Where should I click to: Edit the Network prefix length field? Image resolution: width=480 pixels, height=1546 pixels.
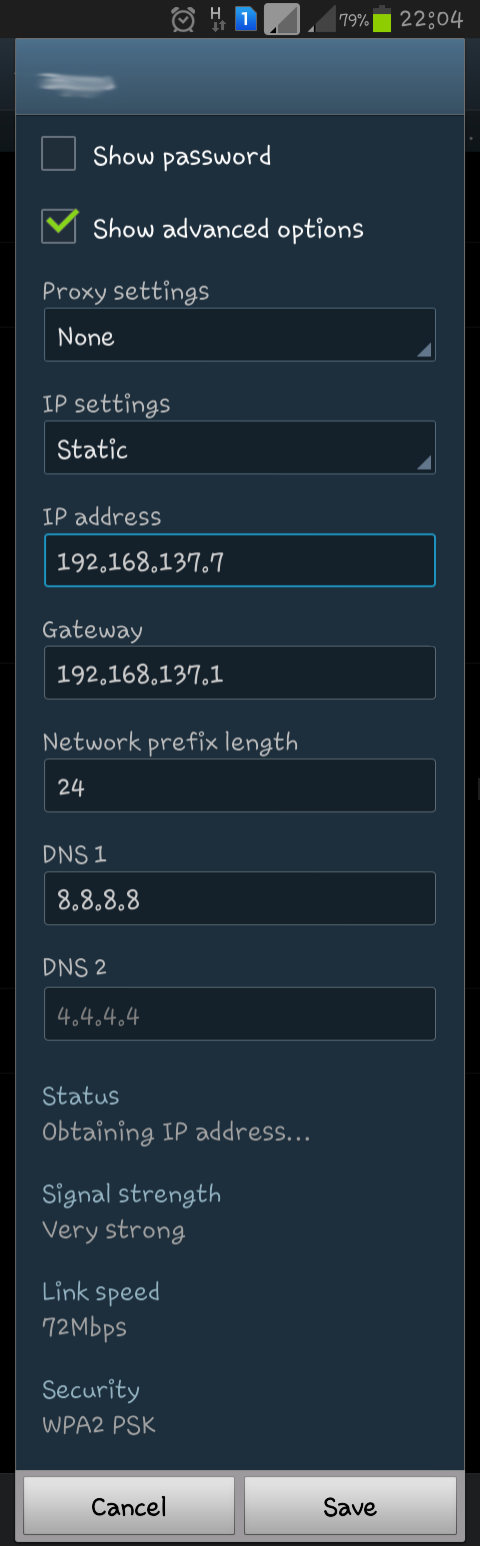tap(240, 786)
